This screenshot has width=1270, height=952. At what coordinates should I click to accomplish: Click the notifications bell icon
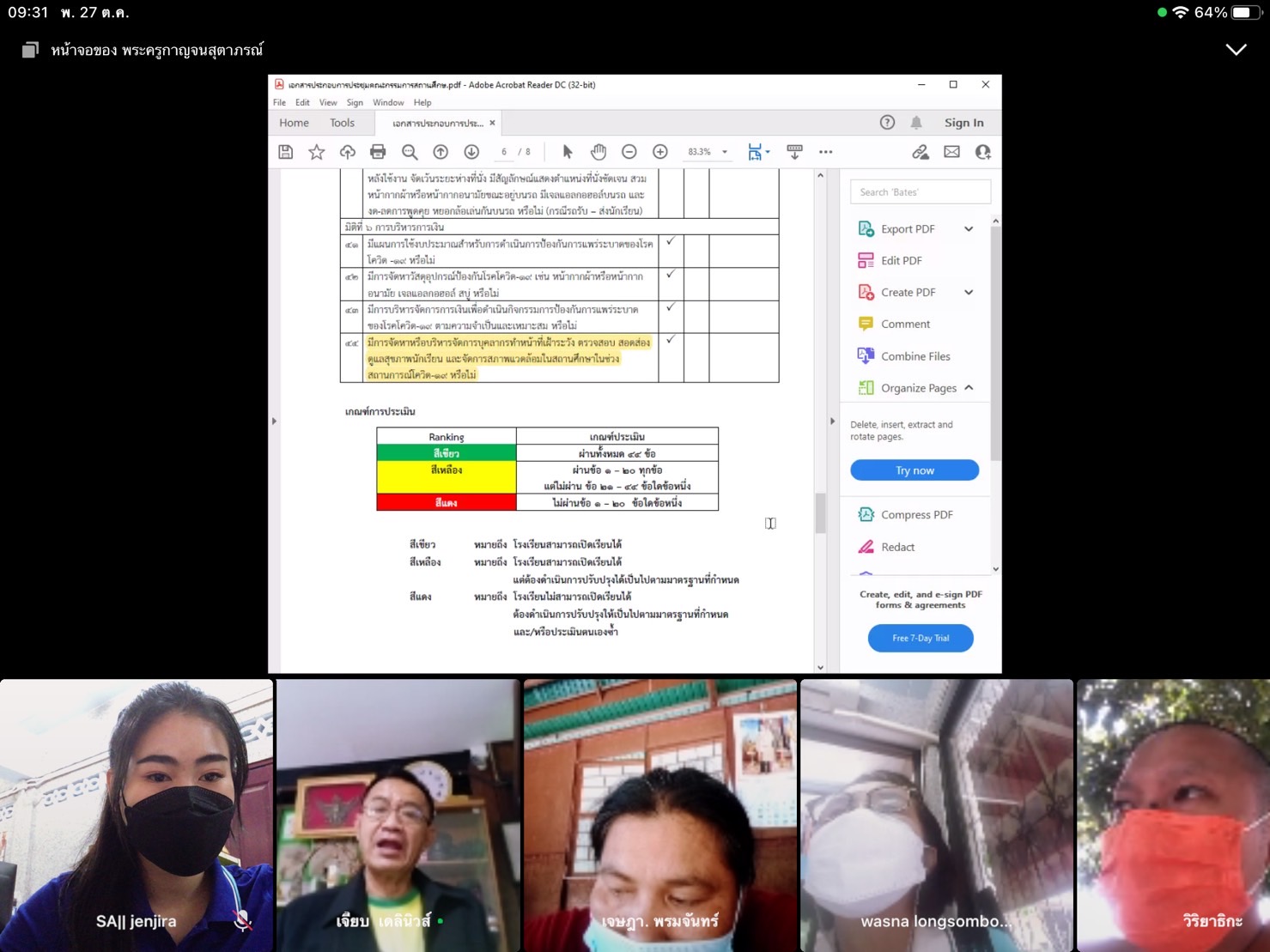pos(916,123)
